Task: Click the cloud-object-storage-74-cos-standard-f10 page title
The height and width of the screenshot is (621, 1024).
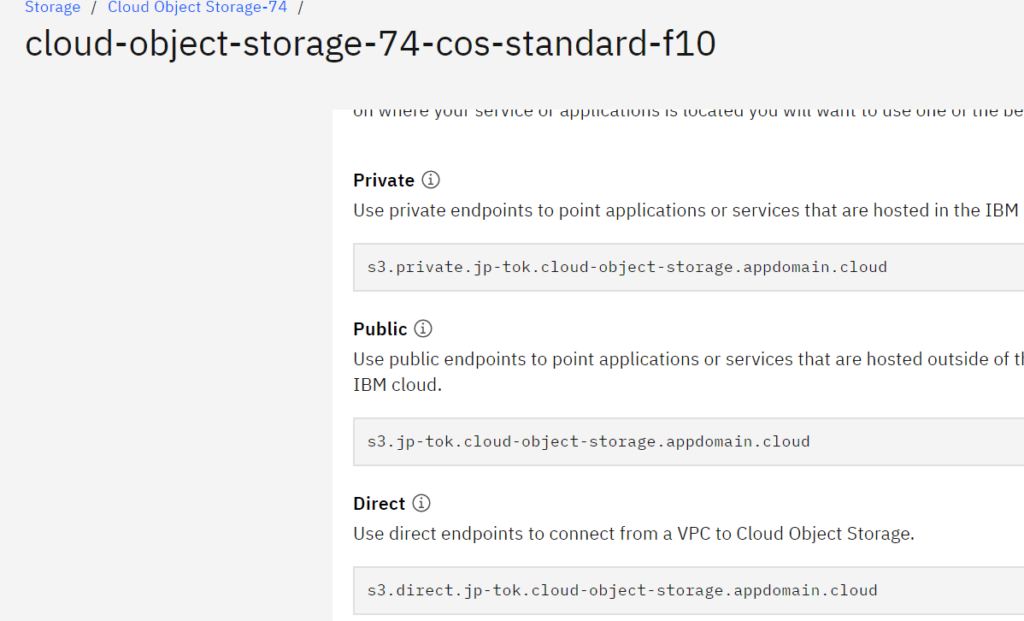Action: [x=370, y=44]
